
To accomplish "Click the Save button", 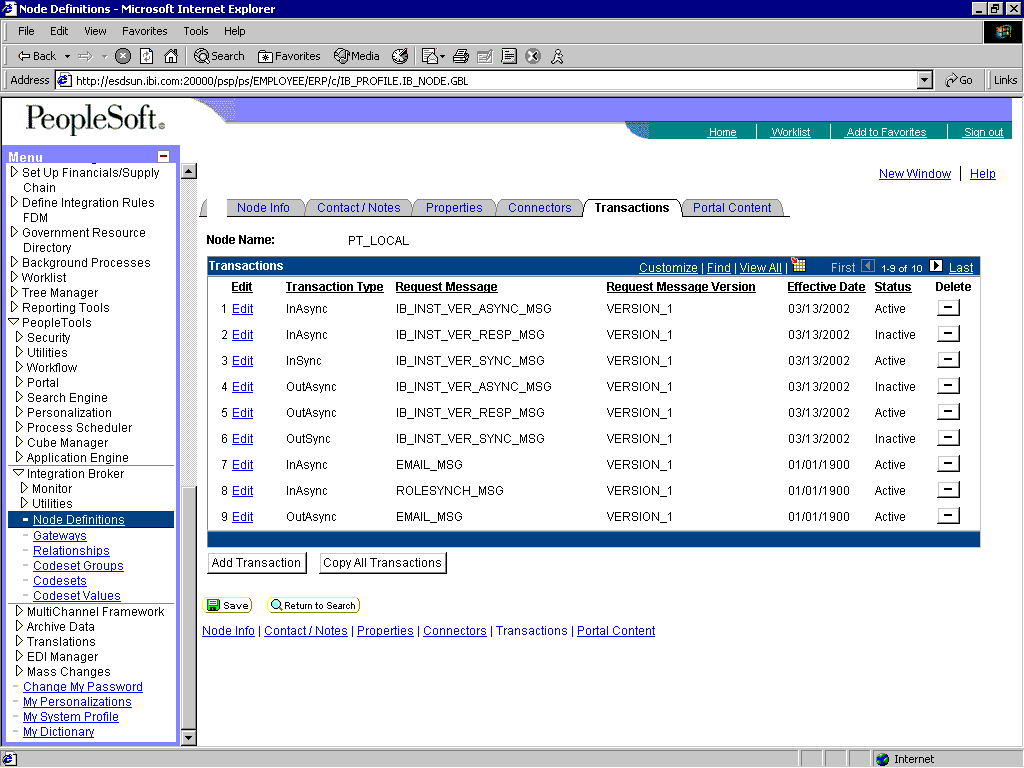I will [227, 605].
